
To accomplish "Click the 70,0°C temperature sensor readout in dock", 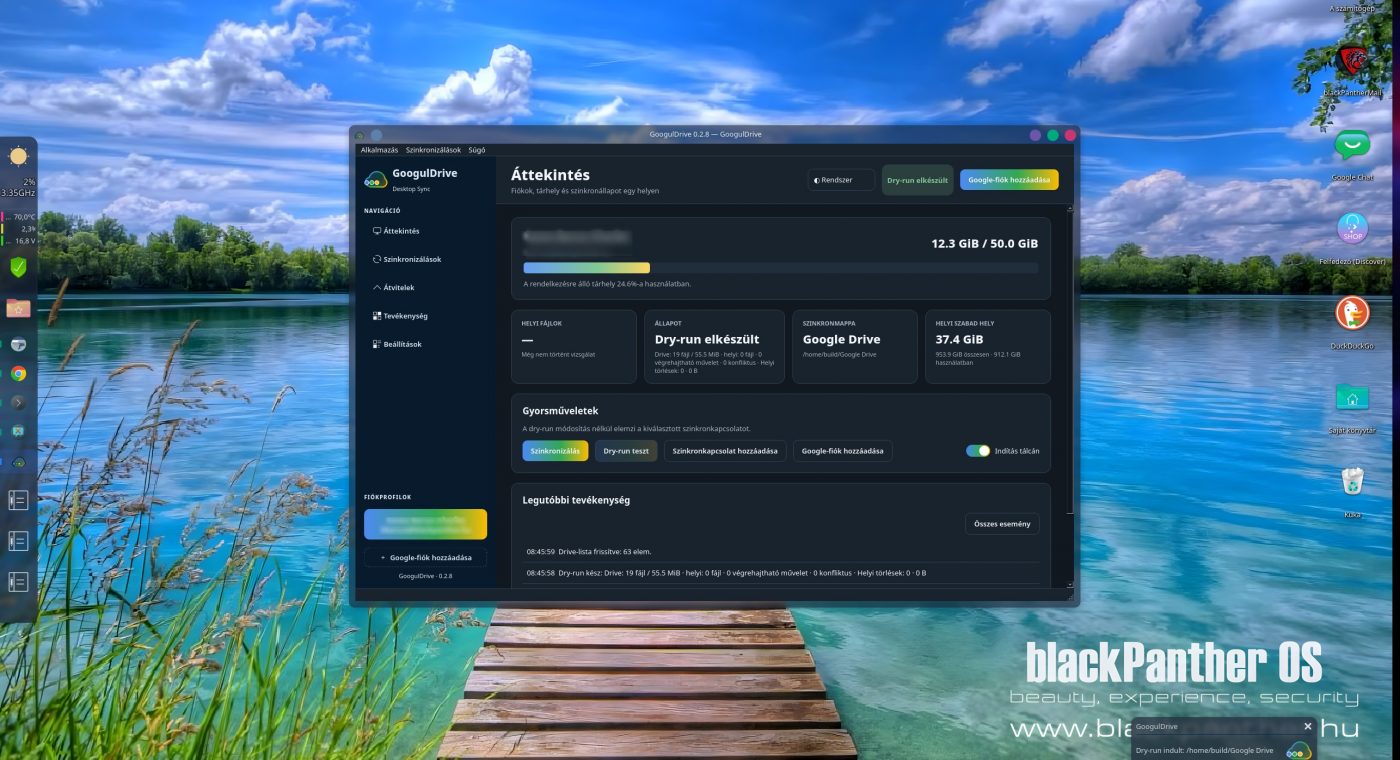I will click(19, 216).
